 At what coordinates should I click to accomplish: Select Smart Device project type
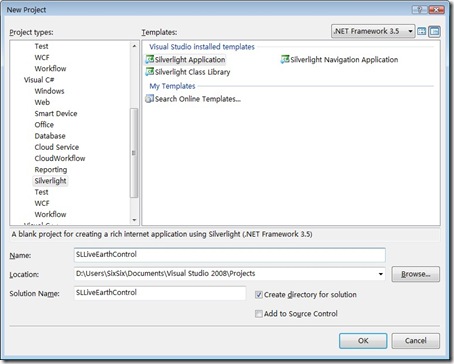[x=56, y=114]
